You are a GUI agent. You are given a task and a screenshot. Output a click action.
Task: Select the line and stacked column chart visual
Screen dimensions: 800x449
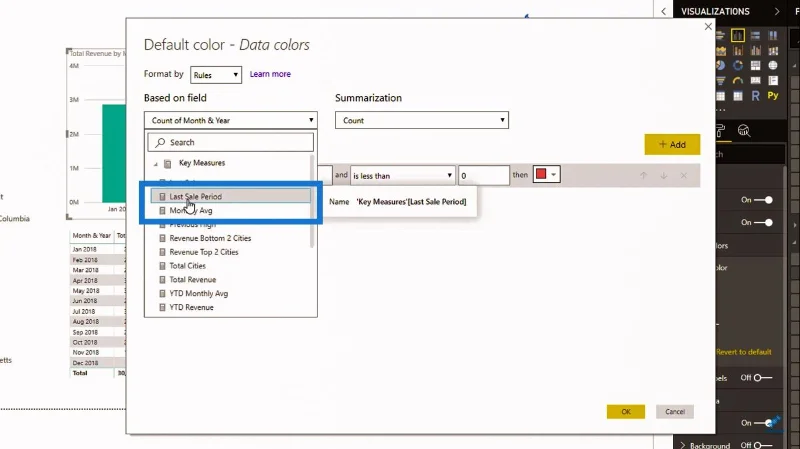coord(738,51)
